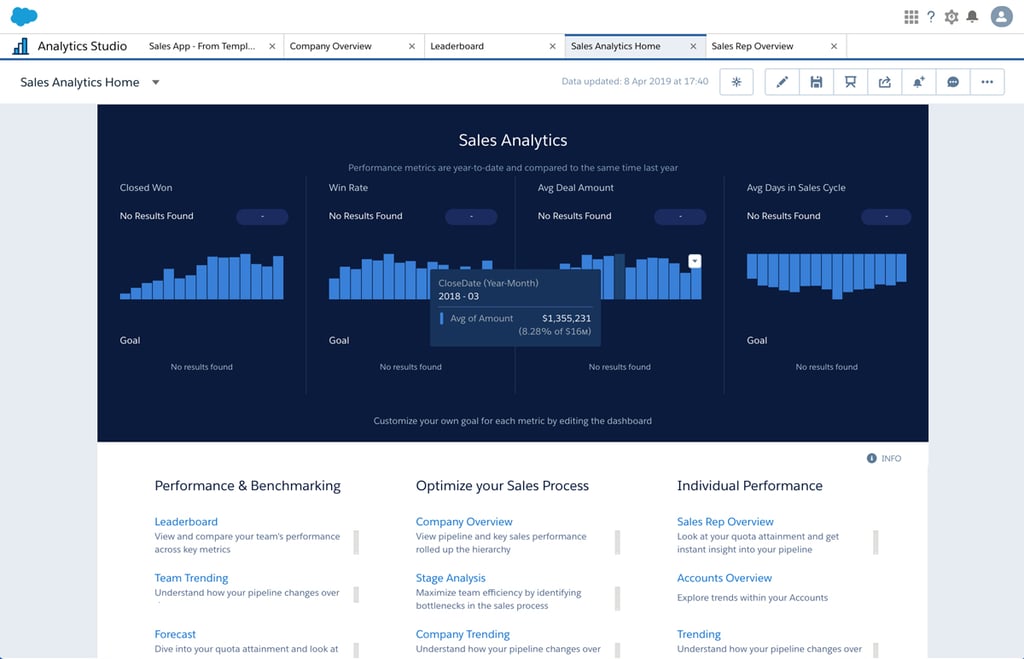Open the Subscribe bell icon in the toolbar
Viewport: 1024px width, 659px height.
(918, 81)
